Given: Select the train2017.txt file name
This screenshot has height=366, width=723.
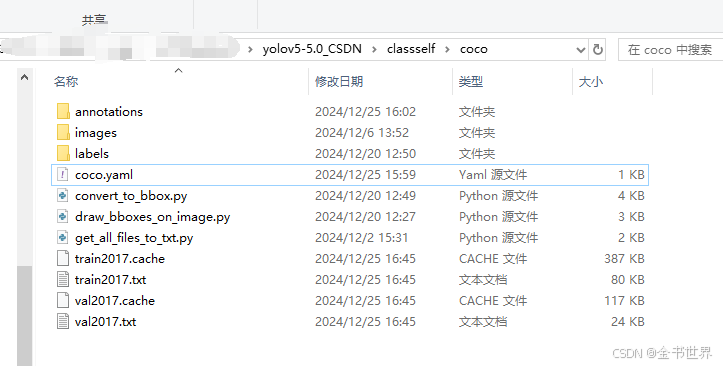Looking at the screenshot, I should click(x=110, y=280).
